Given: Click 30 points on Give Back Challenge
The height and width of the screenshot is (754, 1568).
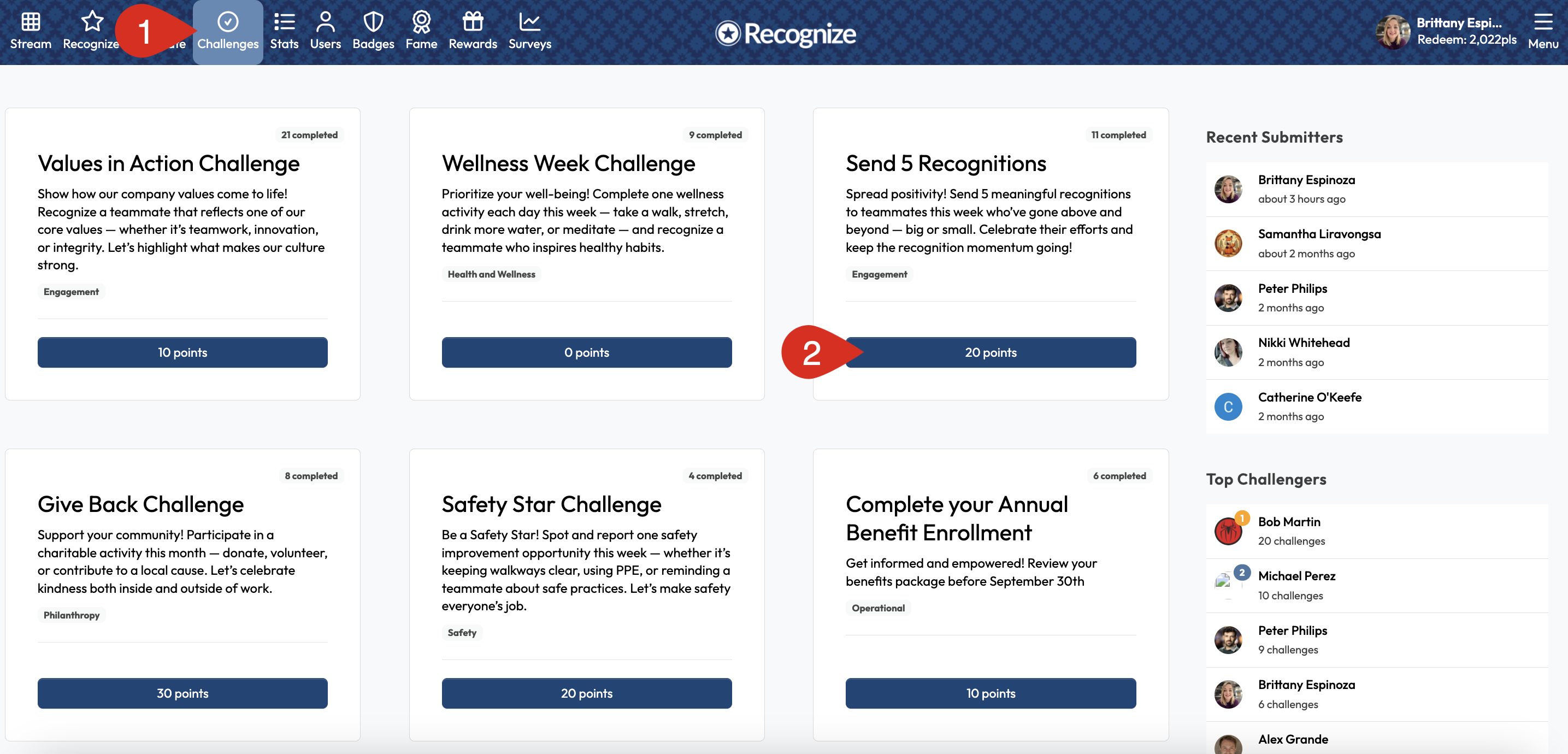Looking at the screenshot, I should click(182, 693).
